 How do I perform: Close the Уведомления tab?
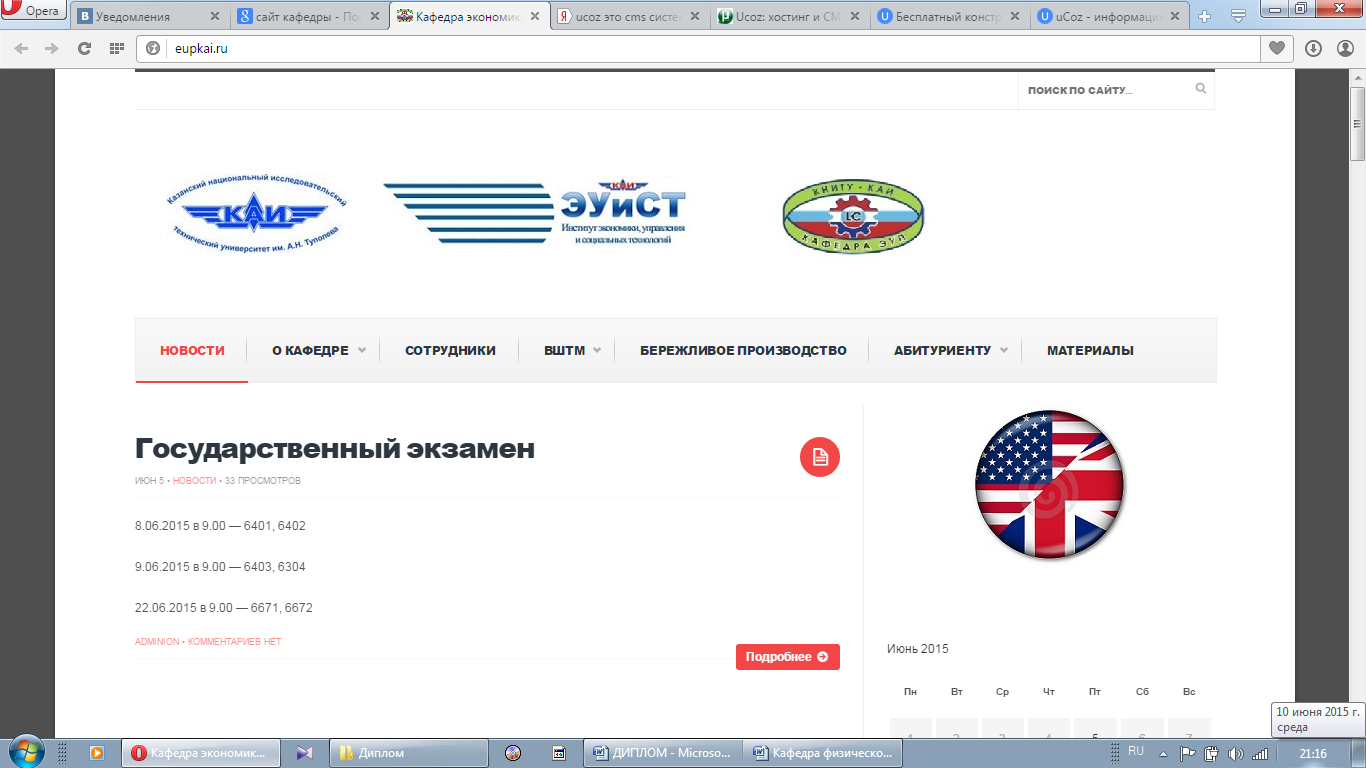(x=214, y=17)
